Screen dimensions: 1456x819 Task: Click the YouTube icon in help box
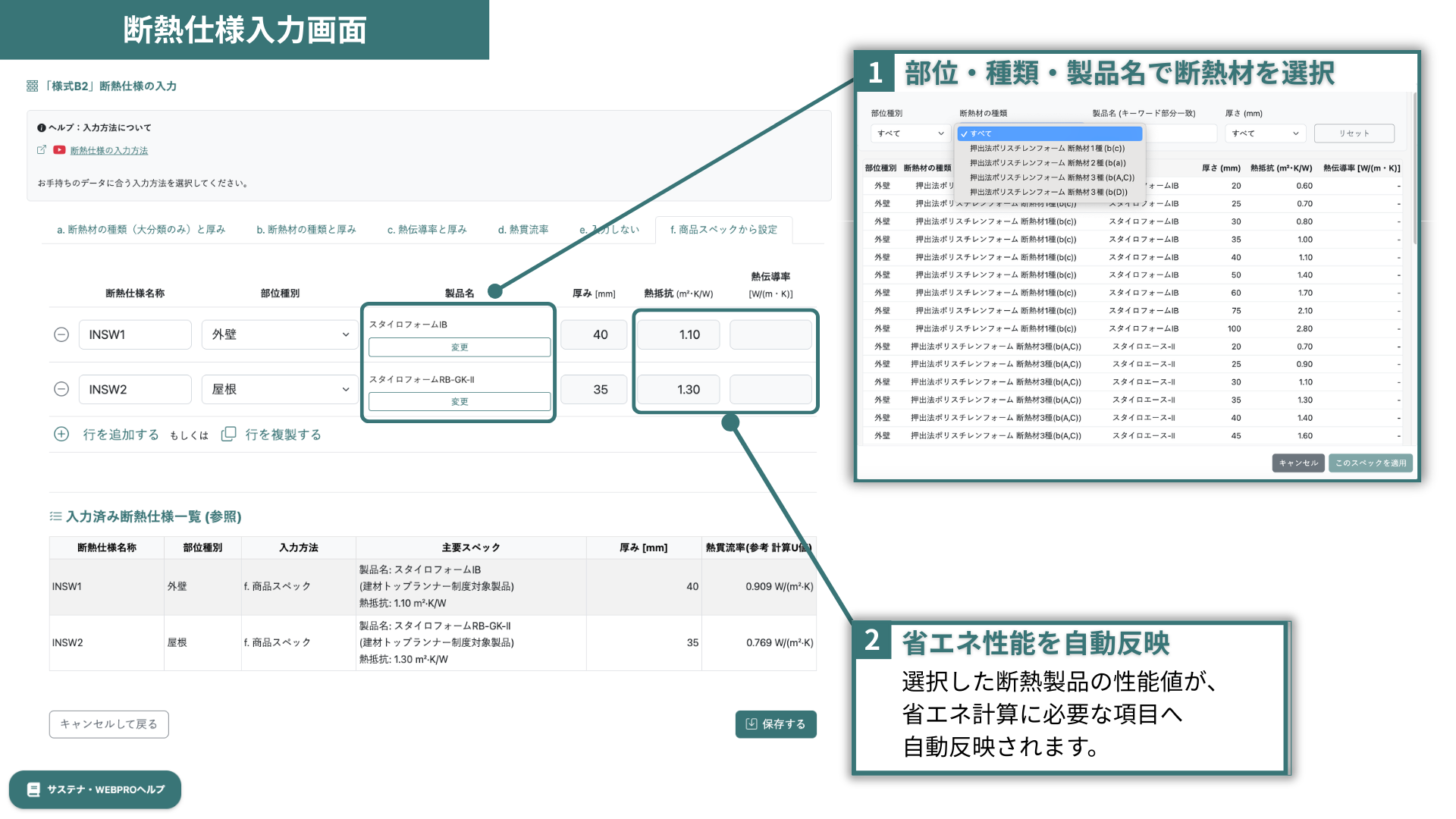[59, 150]
